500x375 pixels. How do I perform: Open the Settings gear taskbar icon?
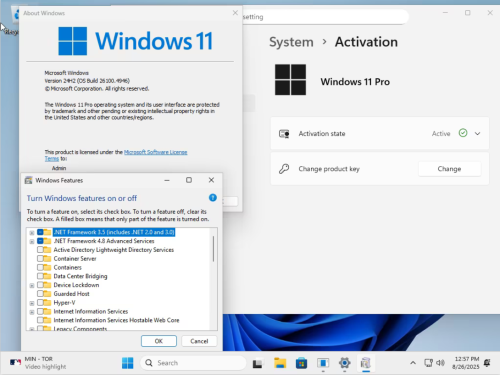click(344, 363)
